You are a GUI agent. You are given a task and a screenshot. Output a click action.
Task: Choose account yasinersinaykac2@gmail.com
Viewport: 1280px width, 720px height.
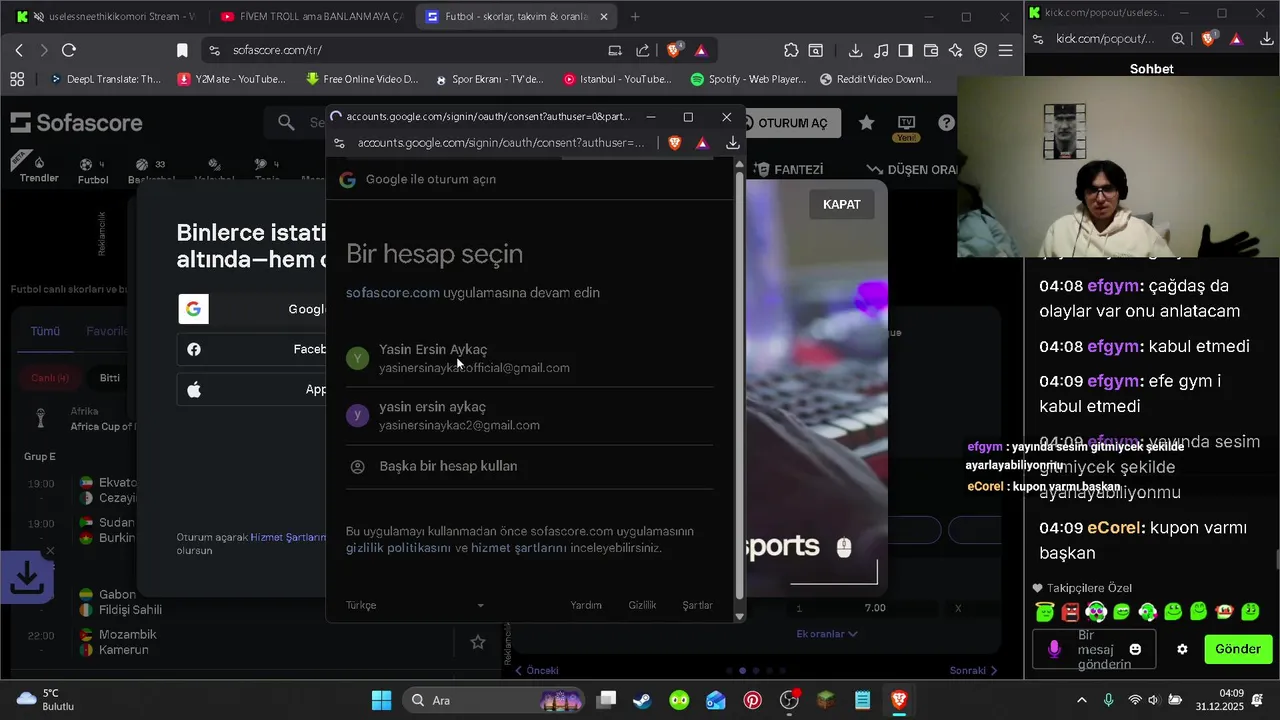(529, 416)
